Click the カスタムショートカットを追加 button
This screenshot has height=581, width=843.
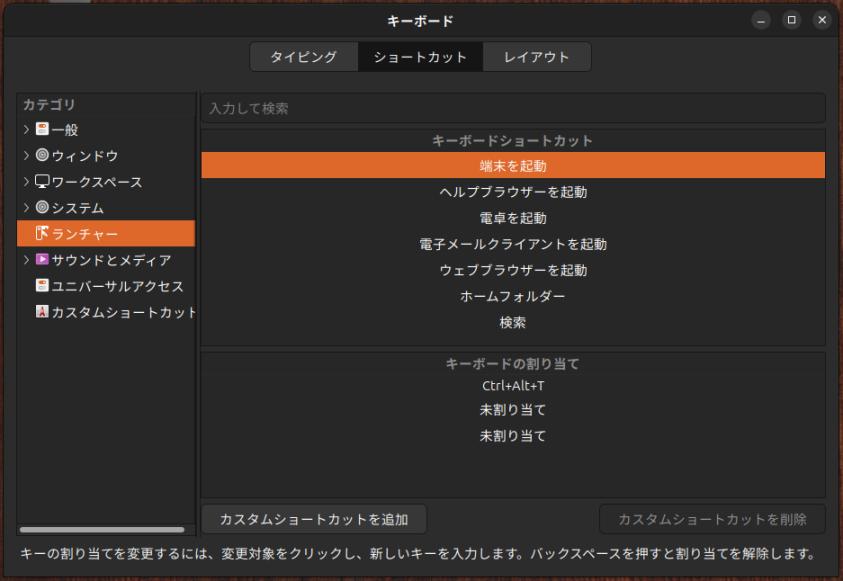314,519
